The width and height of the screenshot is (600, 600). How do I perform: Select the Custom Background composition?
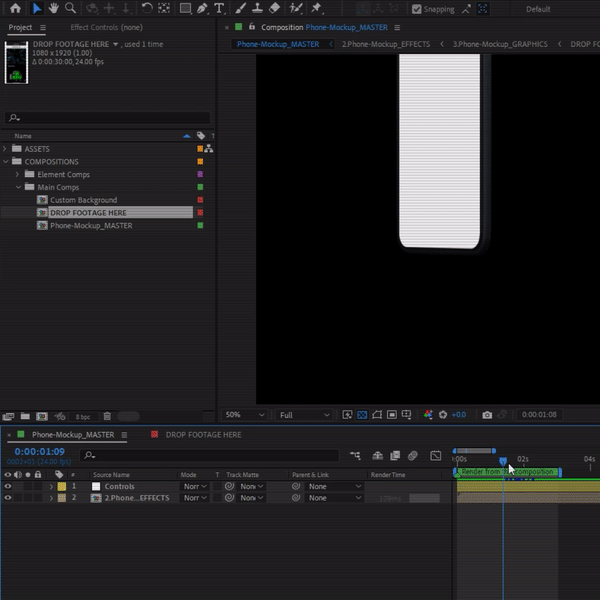pyautogui.click(x=83, y=200)
